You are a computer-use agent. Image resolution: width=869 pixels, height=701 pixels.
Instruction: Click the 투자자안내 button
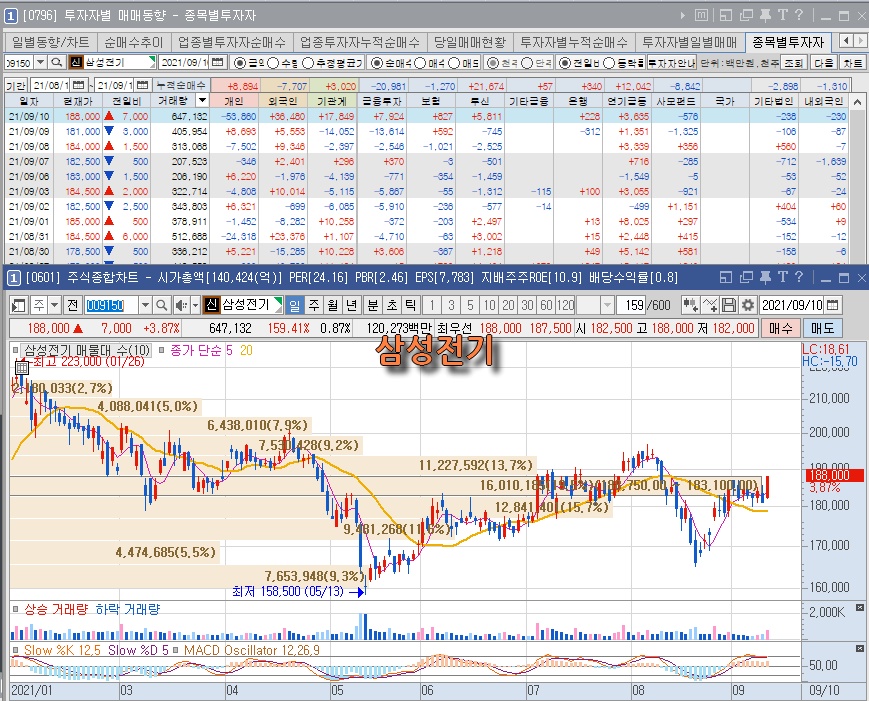[672, 63]
